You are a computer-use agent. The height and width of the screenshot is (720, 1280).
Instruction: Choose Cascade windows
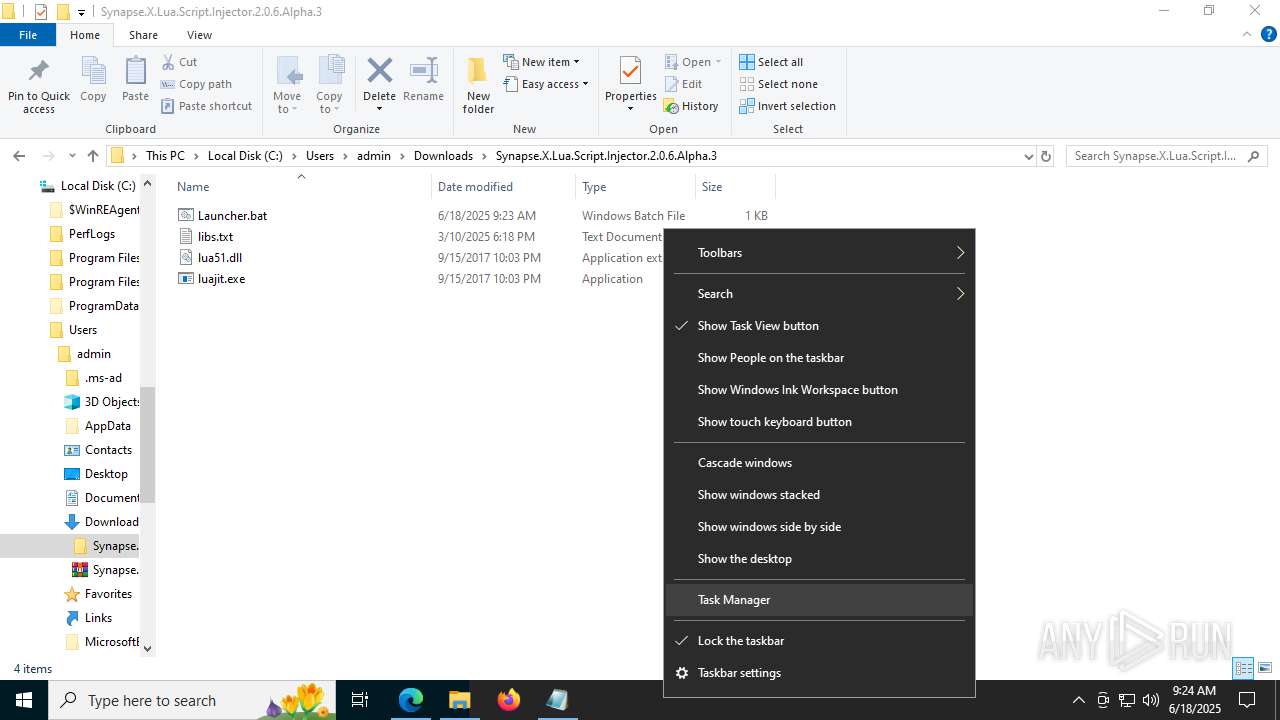819,463
